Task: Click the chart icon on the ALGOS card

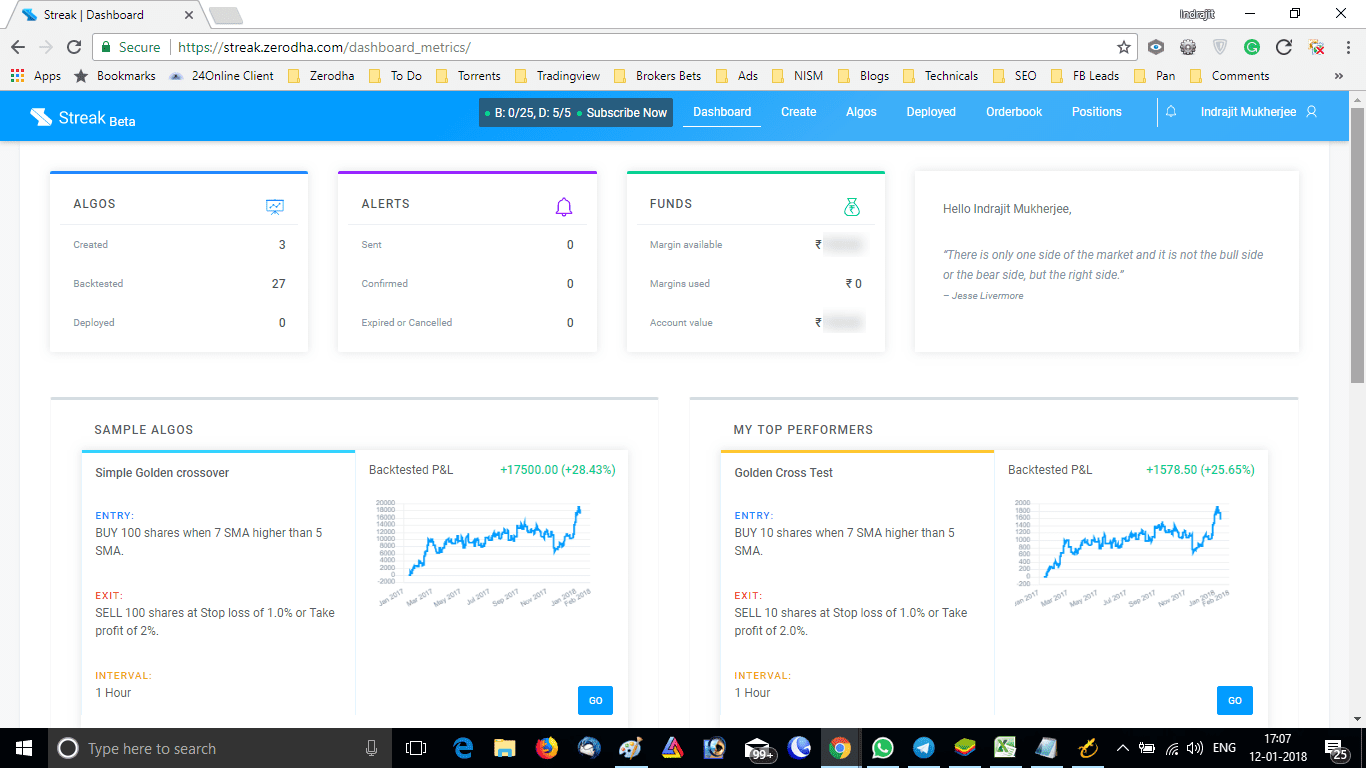Action: [x=274, y=204]
